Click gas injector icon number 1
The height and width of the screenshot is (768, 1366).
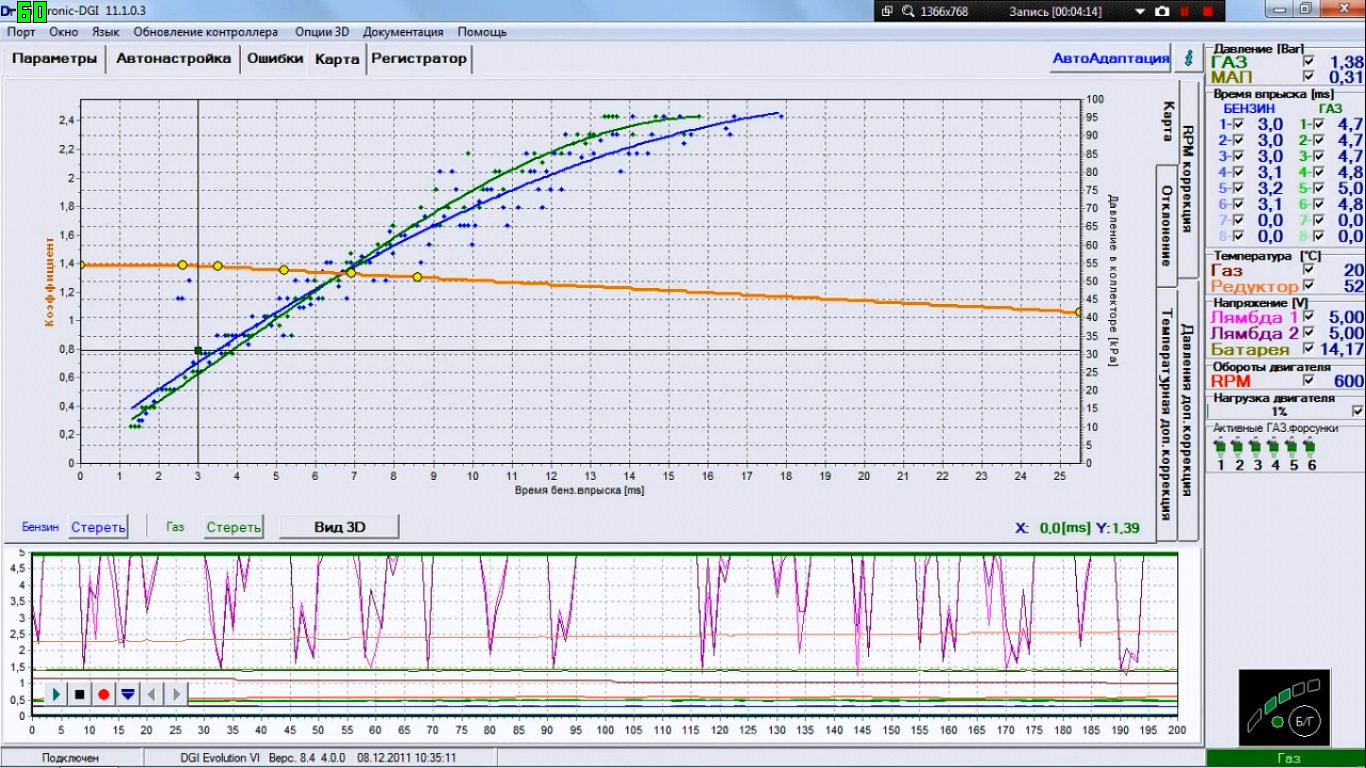point(1220,448)
